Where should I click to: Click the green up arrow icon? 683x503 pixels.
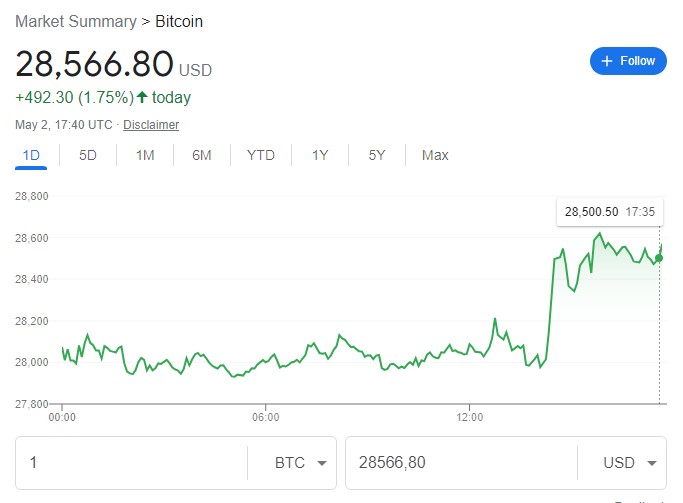pos(143,98)
